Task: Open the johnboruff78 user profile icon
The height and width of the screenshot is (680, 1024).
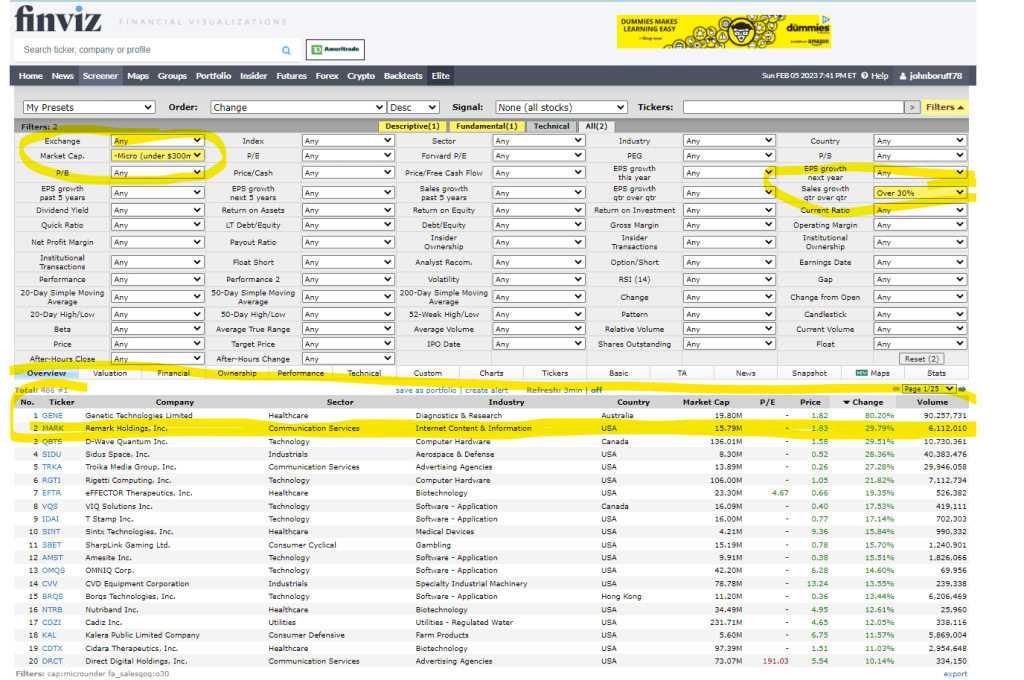Action: 902,76
